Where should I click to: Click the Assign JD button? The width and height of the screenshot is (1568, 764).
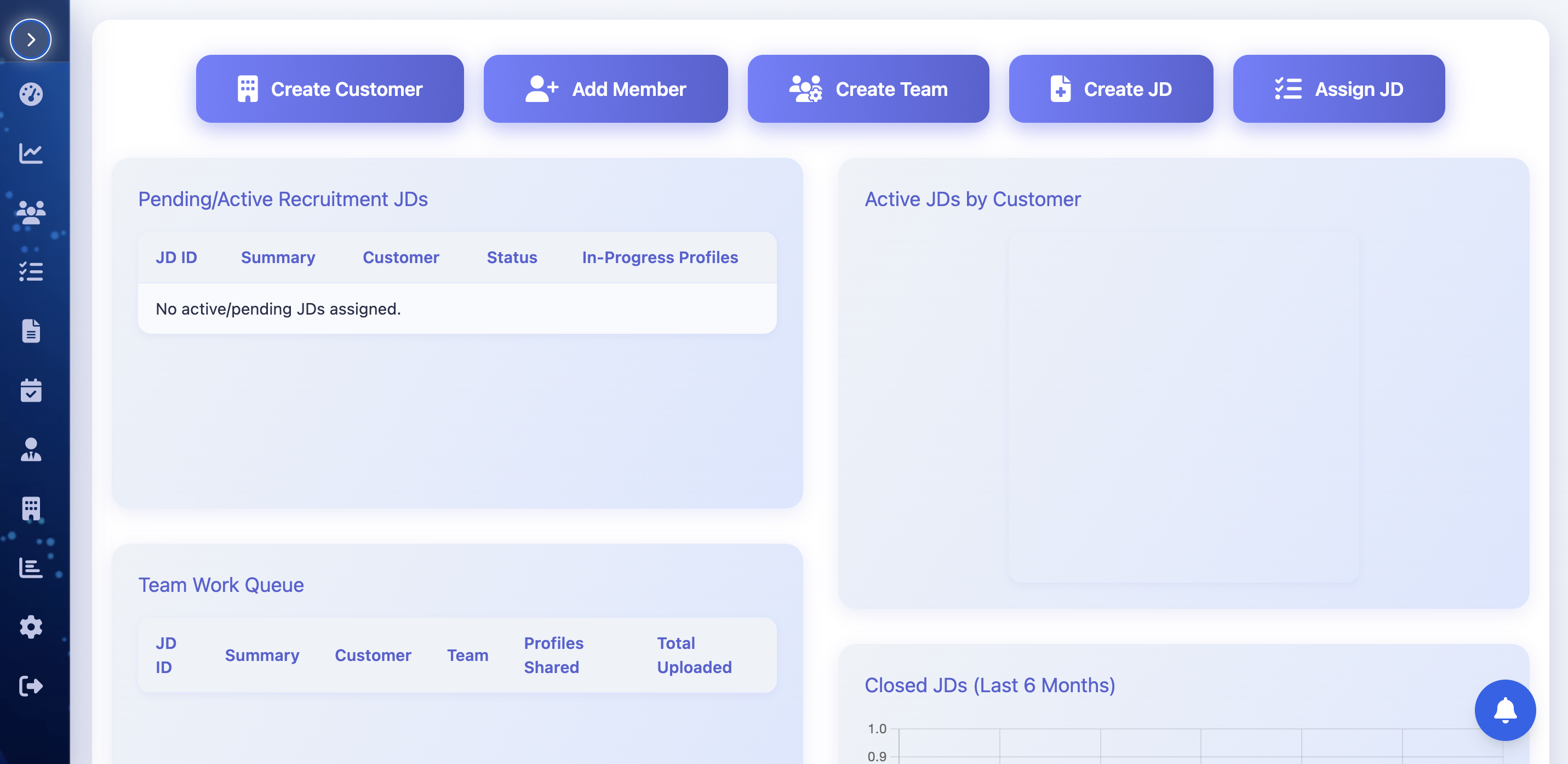point(1338,89)
